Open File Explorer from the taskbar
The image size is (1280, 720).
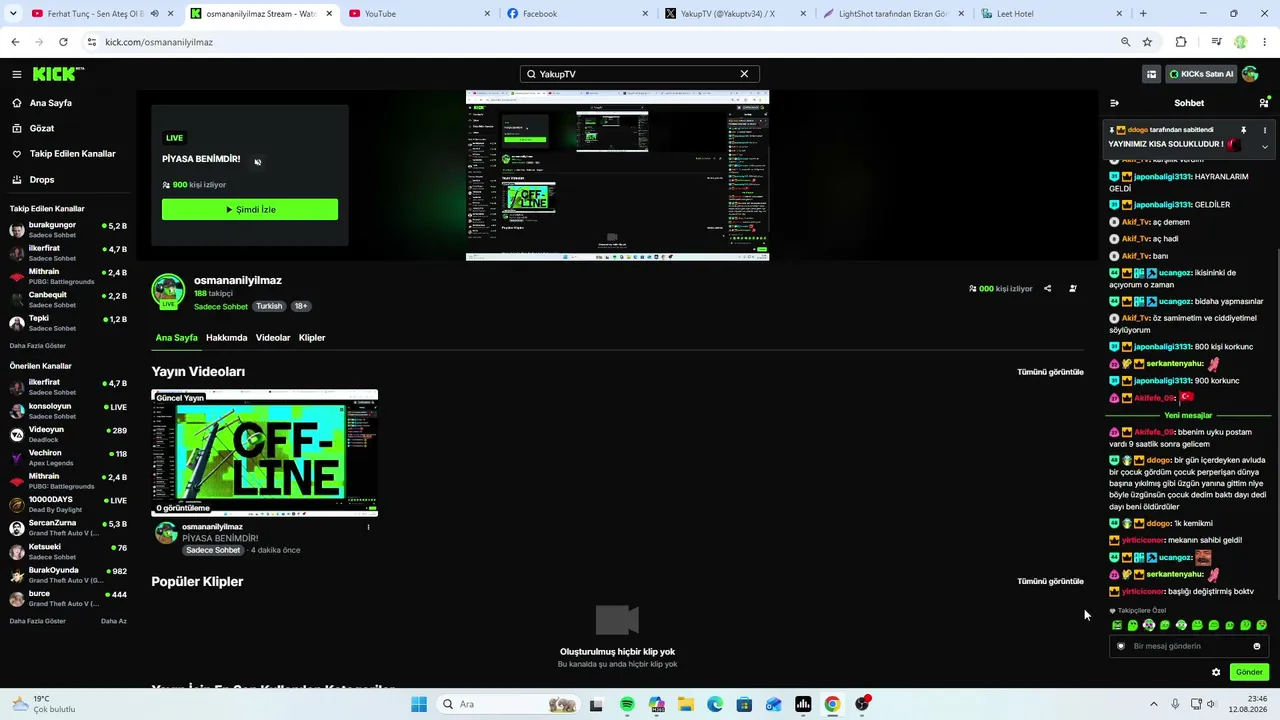(686, 704)
